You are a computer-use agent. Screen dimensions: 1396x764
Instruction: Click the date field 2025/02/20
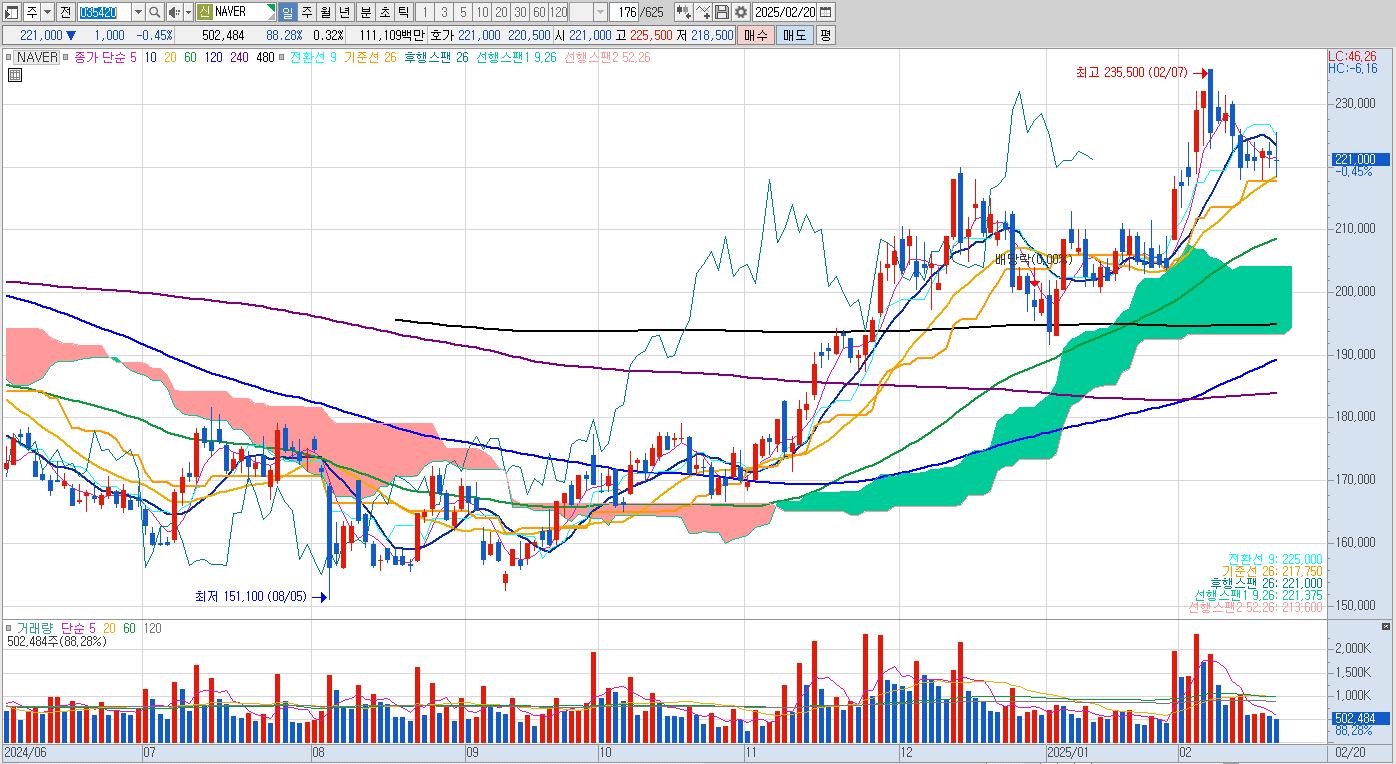(x=784, y=12)
